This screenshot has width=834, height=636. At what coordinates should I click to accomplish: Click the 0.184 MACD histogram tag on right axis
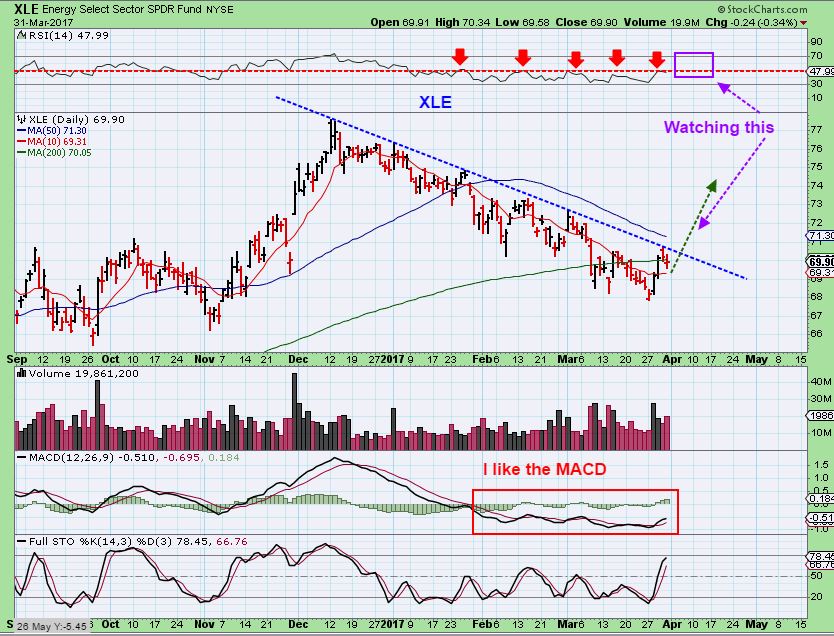(821, 498)
